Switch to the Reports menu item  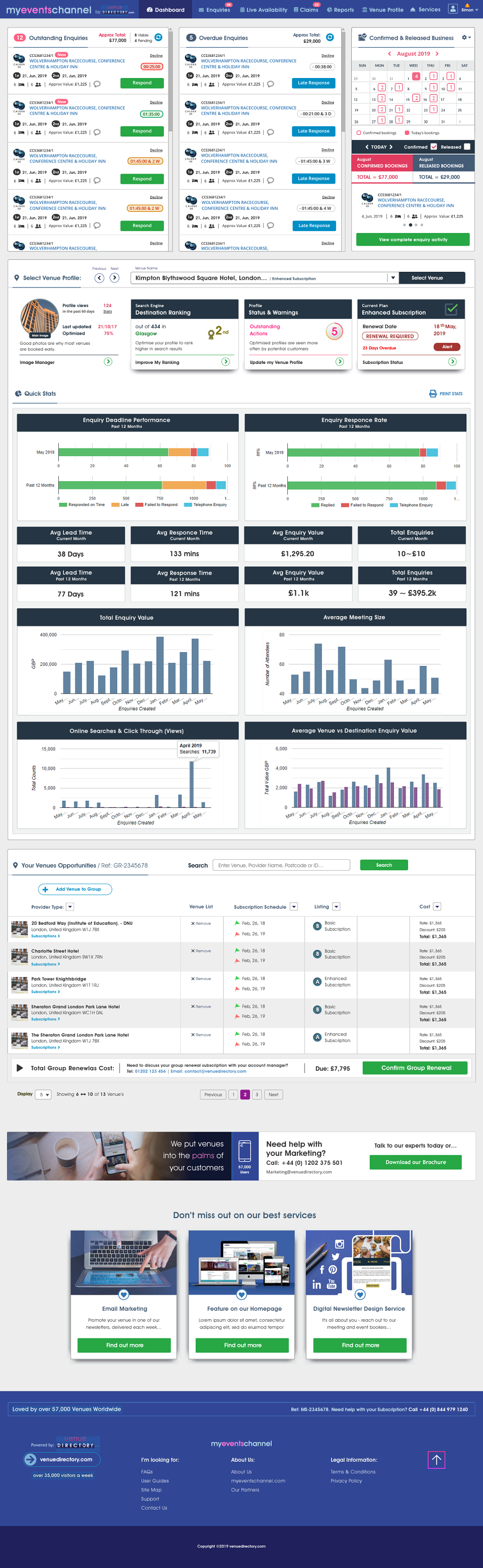click(340, 10)
